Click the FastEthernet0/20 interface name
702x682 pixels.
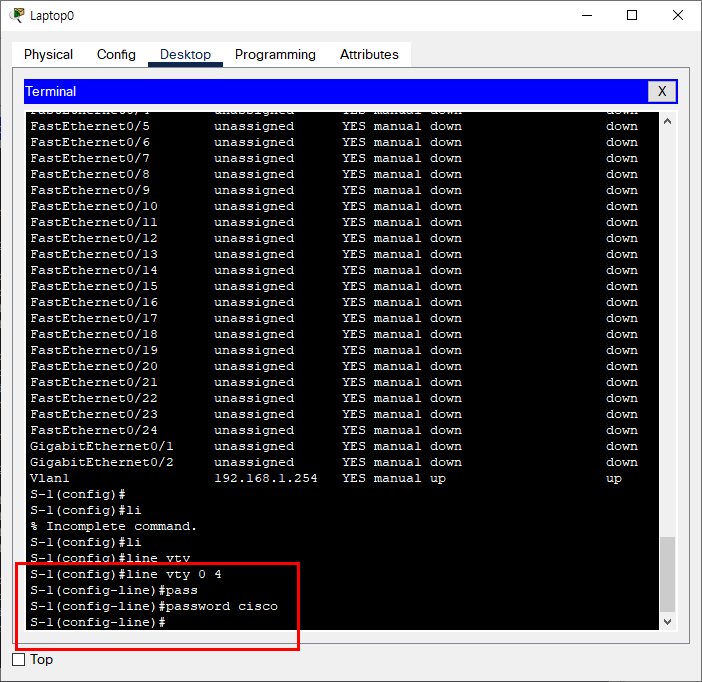[94, 366]
